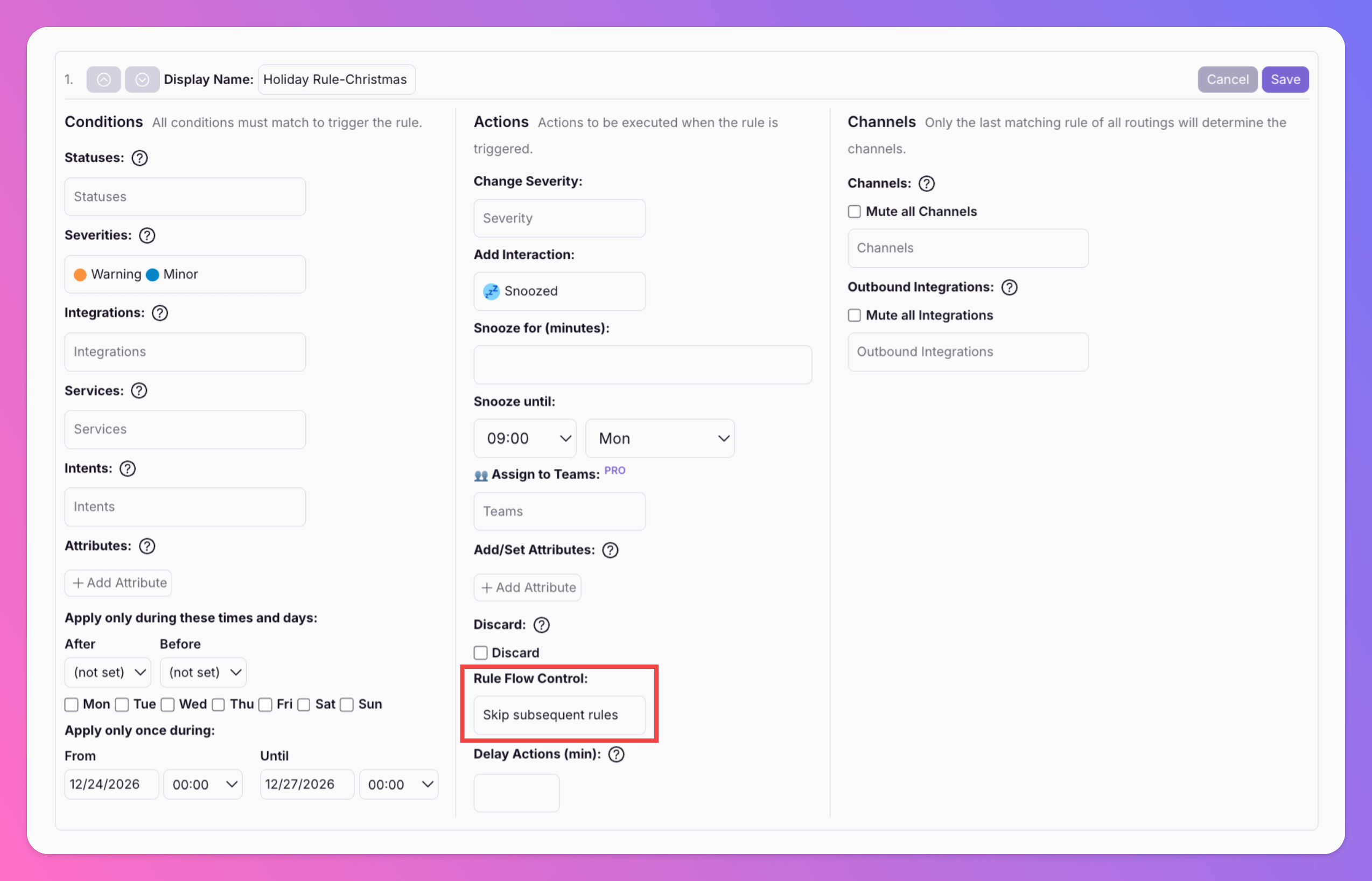Click the help icon next to Statuses

[x=139, y=158]
